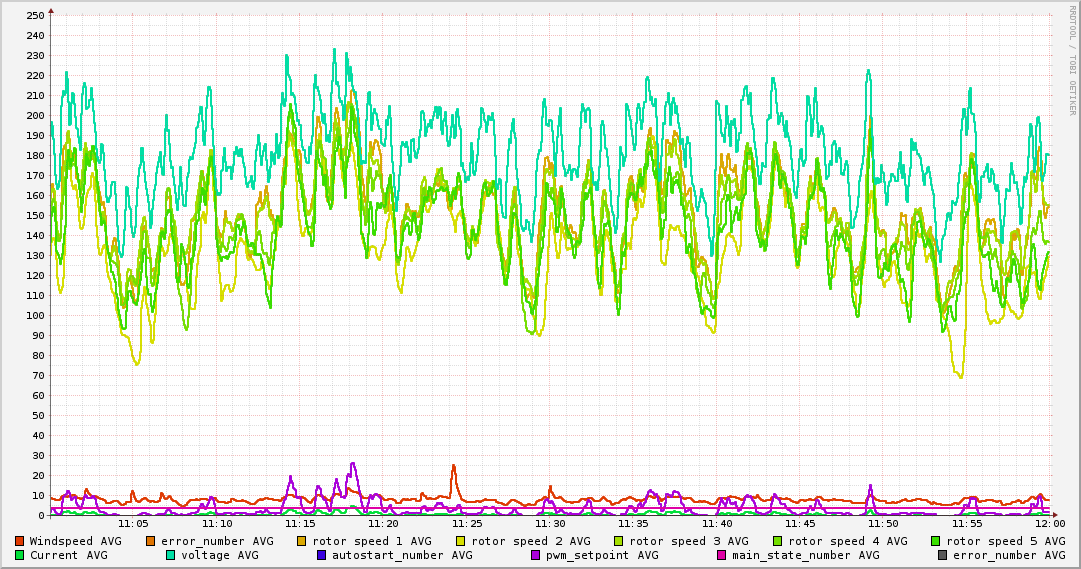Viewport: 1081px width, 569px height.
Task: Select the 70 value on y-axis
Action: click(x=38, y=375)
